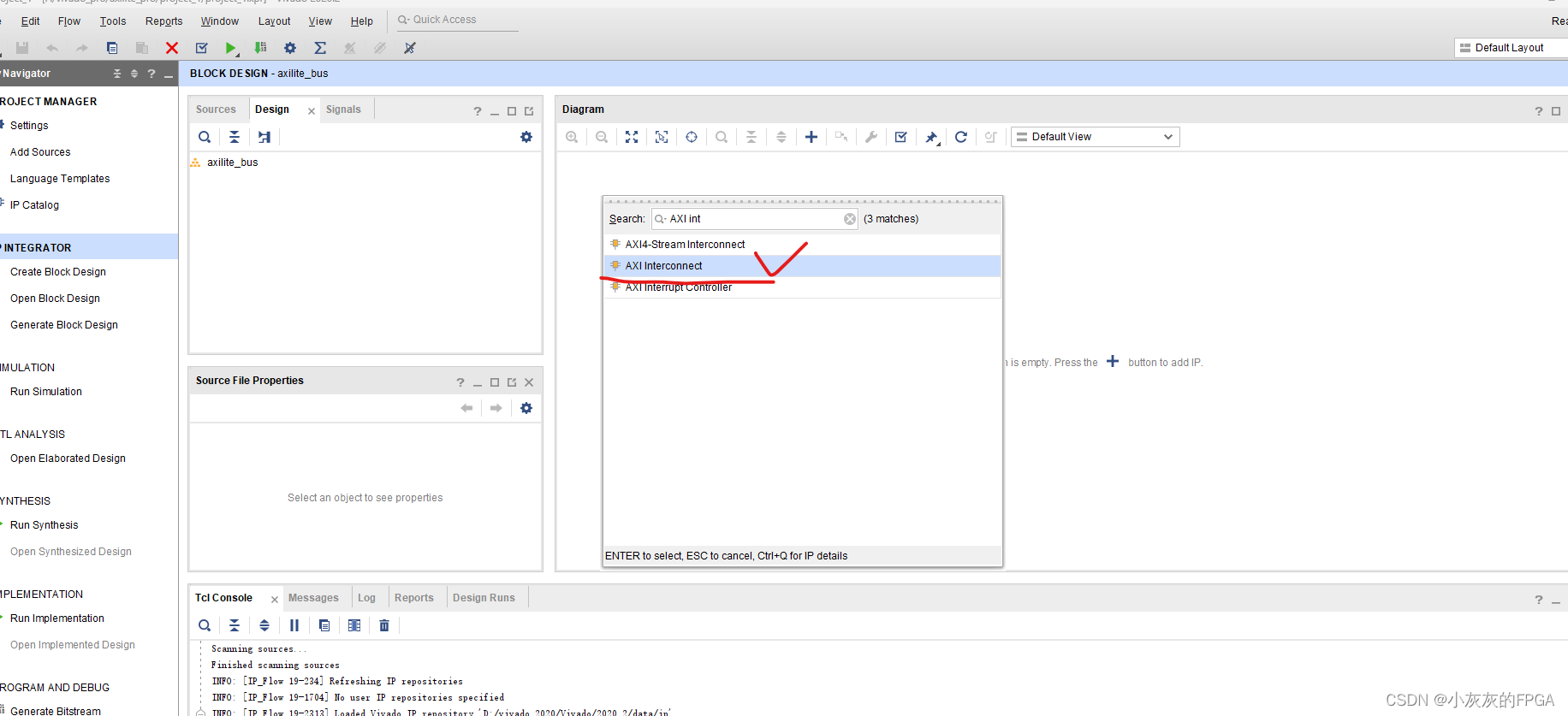Close the Design tab
This screenshot has height=716, width=1568.
[312, 111]
